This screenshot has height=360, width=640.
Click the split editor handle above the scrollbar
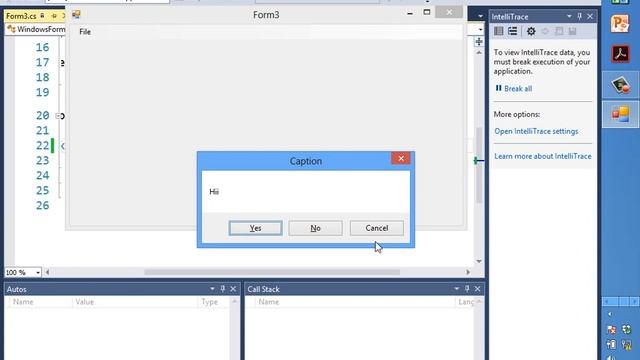pos(479,42)
